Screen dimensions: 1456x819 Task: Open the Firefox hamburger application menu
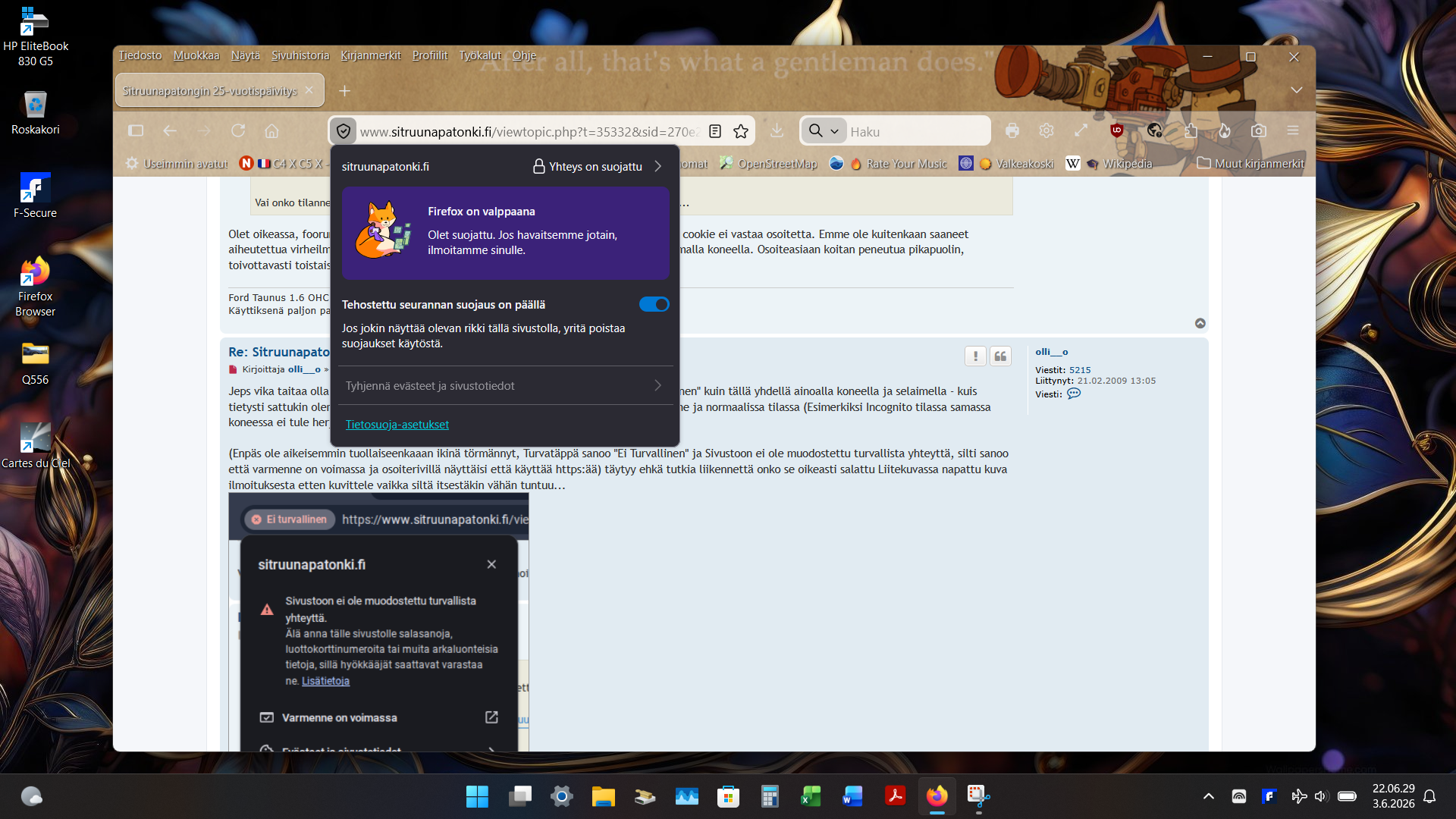(x=1293, y=131)
